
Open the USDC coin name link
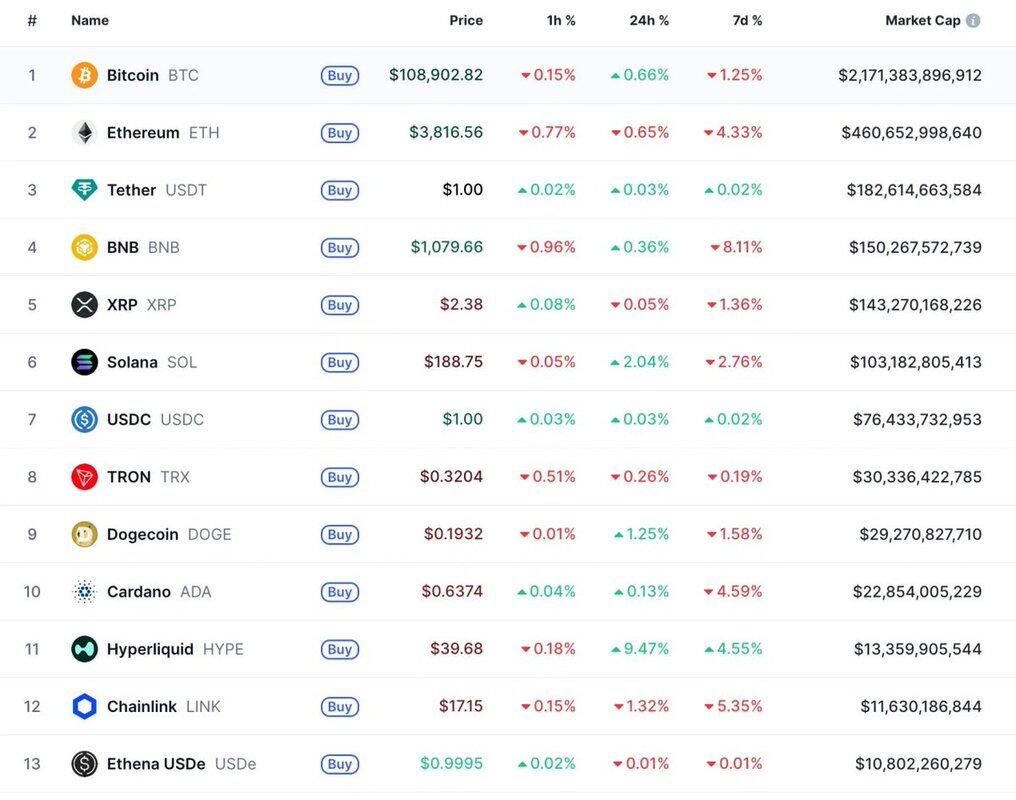pyautogui.click(x=129, y=419)
